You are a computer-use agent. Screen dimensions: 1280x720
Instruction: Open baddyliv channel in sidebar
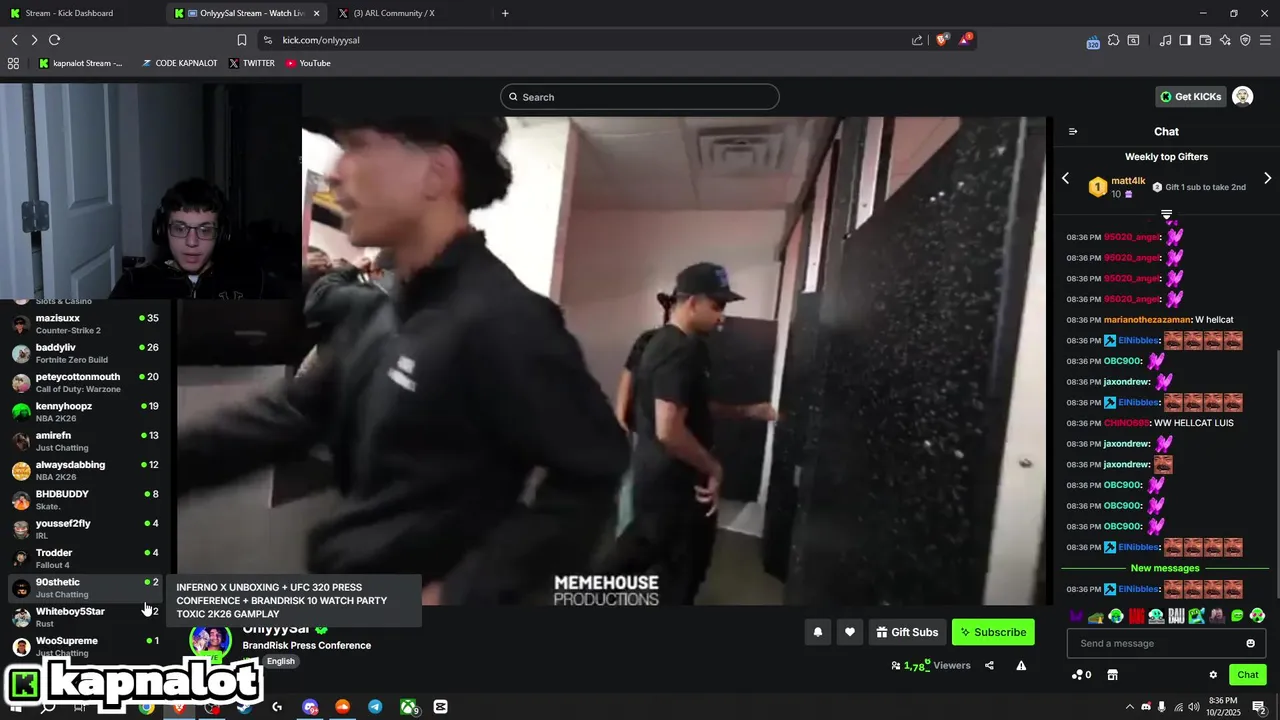click(x=85, y=353)
